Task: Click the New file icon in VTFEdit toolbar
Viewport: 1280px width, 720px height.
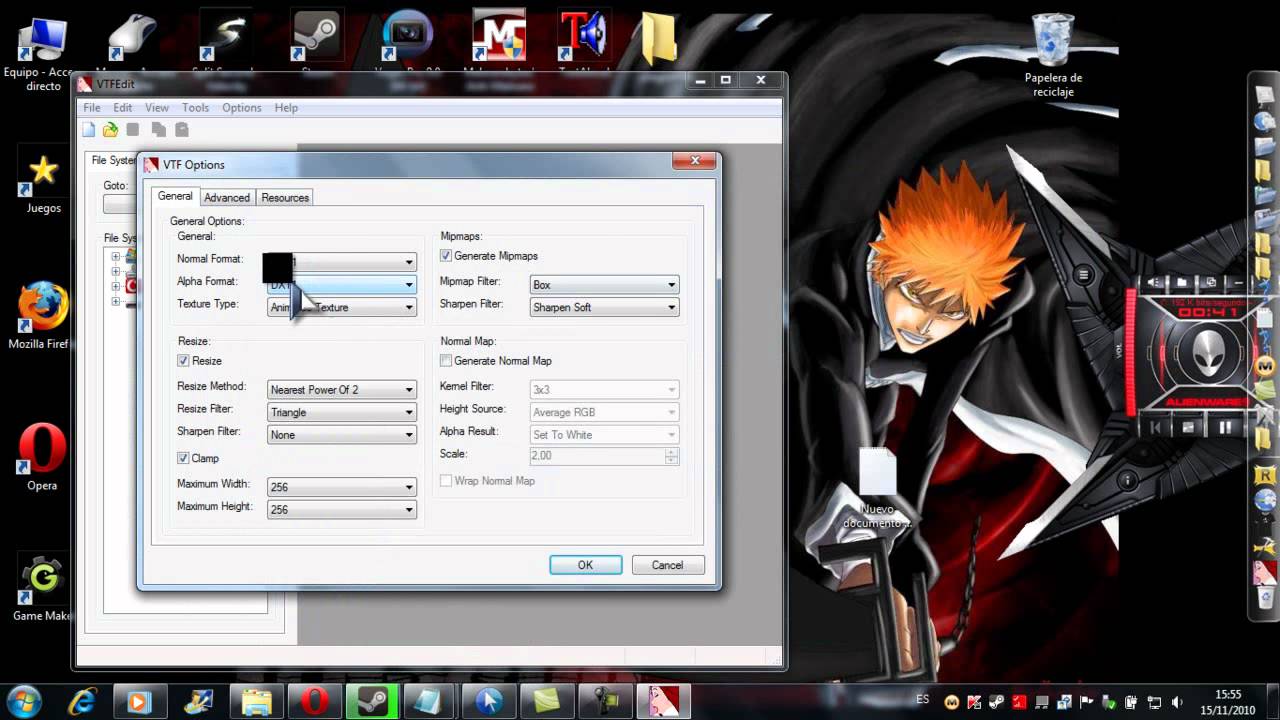Action: (x=89, y=129)
